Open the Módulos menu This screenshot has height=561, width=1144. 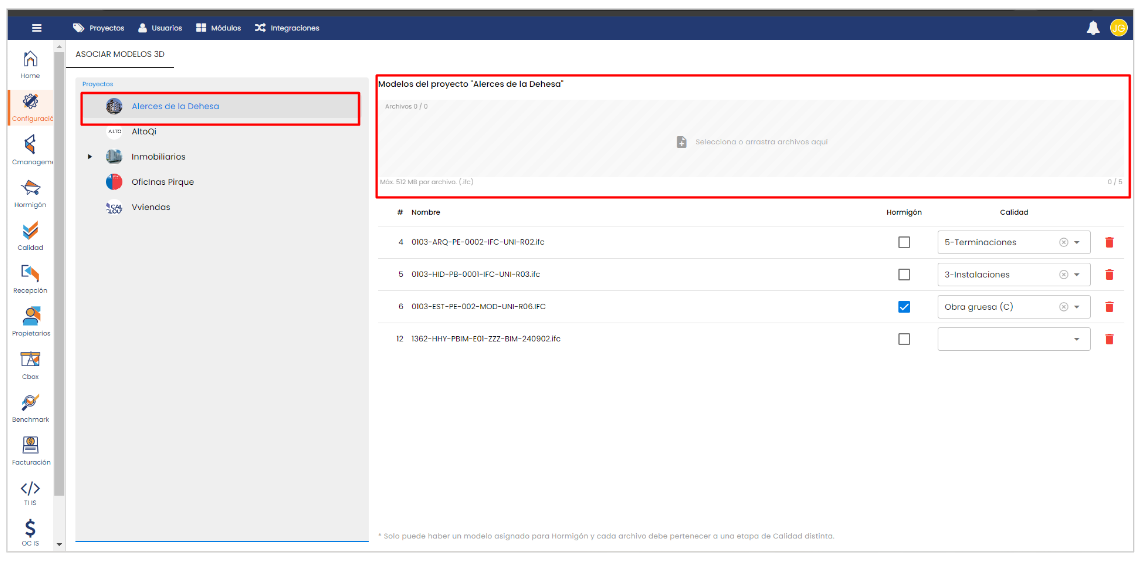[x=218, y=28]
